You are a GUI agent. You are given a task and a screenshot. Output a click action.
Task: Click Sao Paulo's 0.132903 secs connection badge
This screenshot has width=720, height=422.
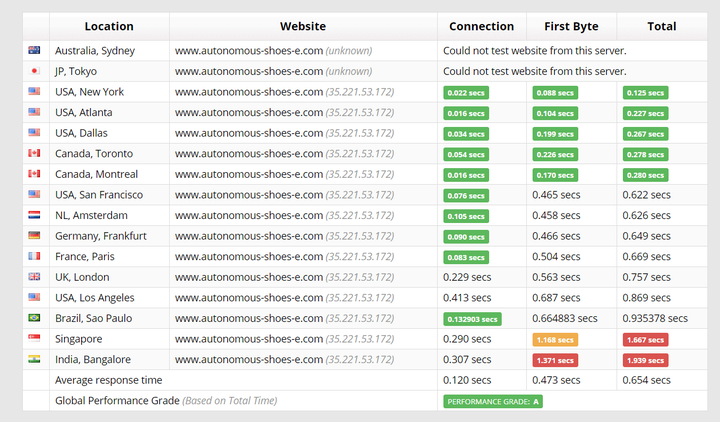click(472, 319)
